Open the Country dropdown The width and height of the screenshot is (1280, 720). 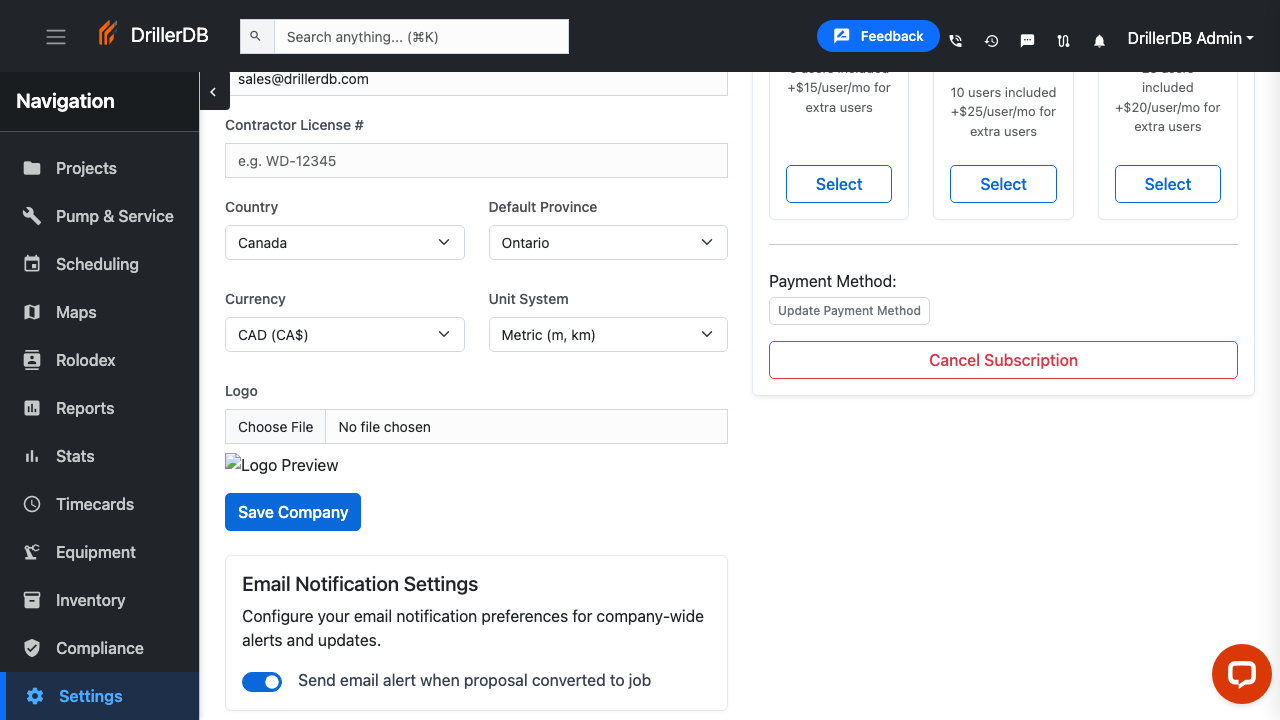coord(344,242)
